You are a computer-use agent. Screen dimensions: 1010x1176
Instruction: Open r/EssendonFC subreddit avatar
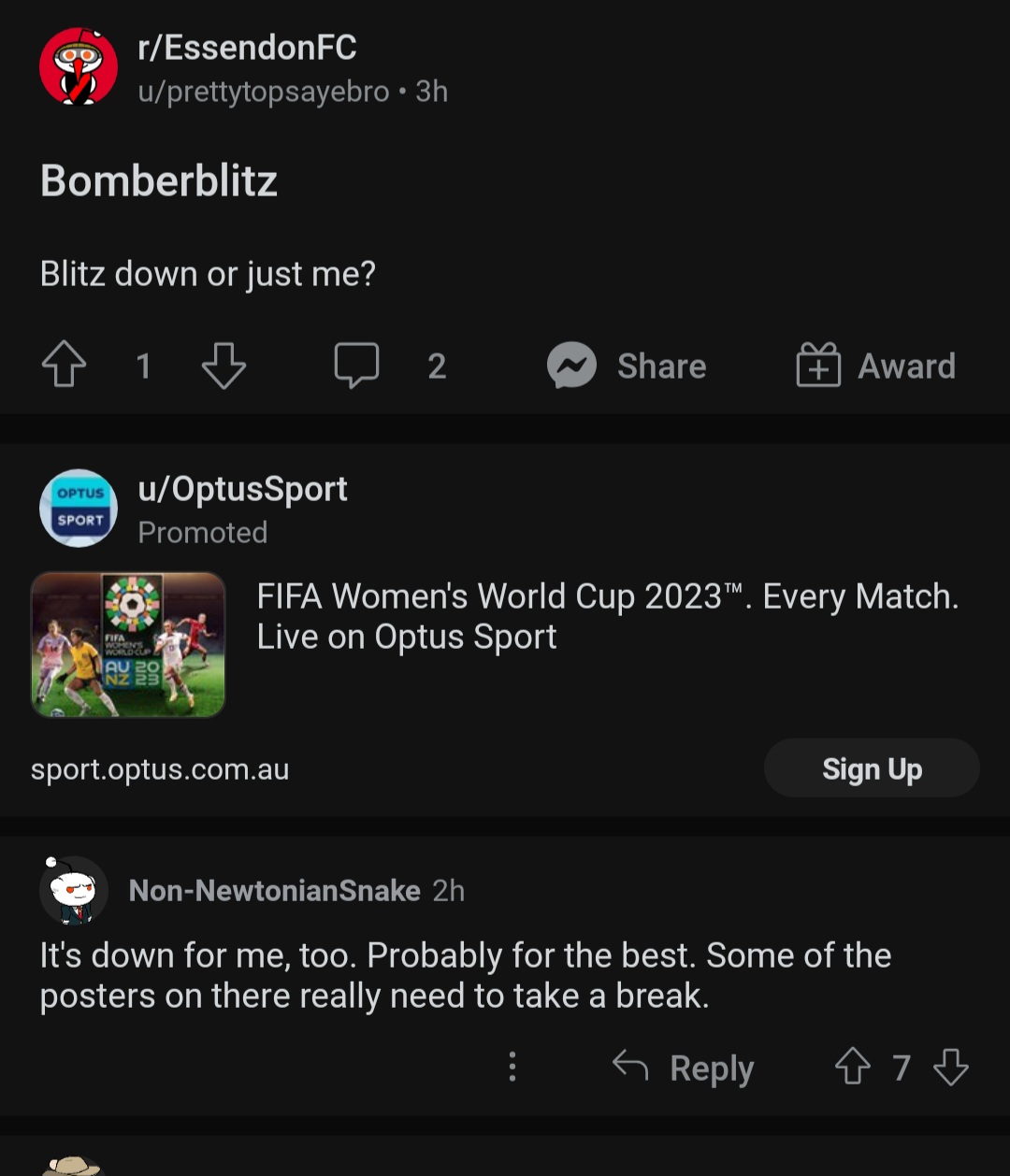pyautogui.click(x=79, y=66)
